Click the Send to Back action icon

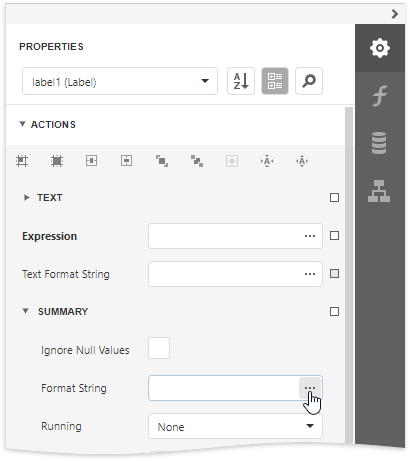tap(197, 161)
